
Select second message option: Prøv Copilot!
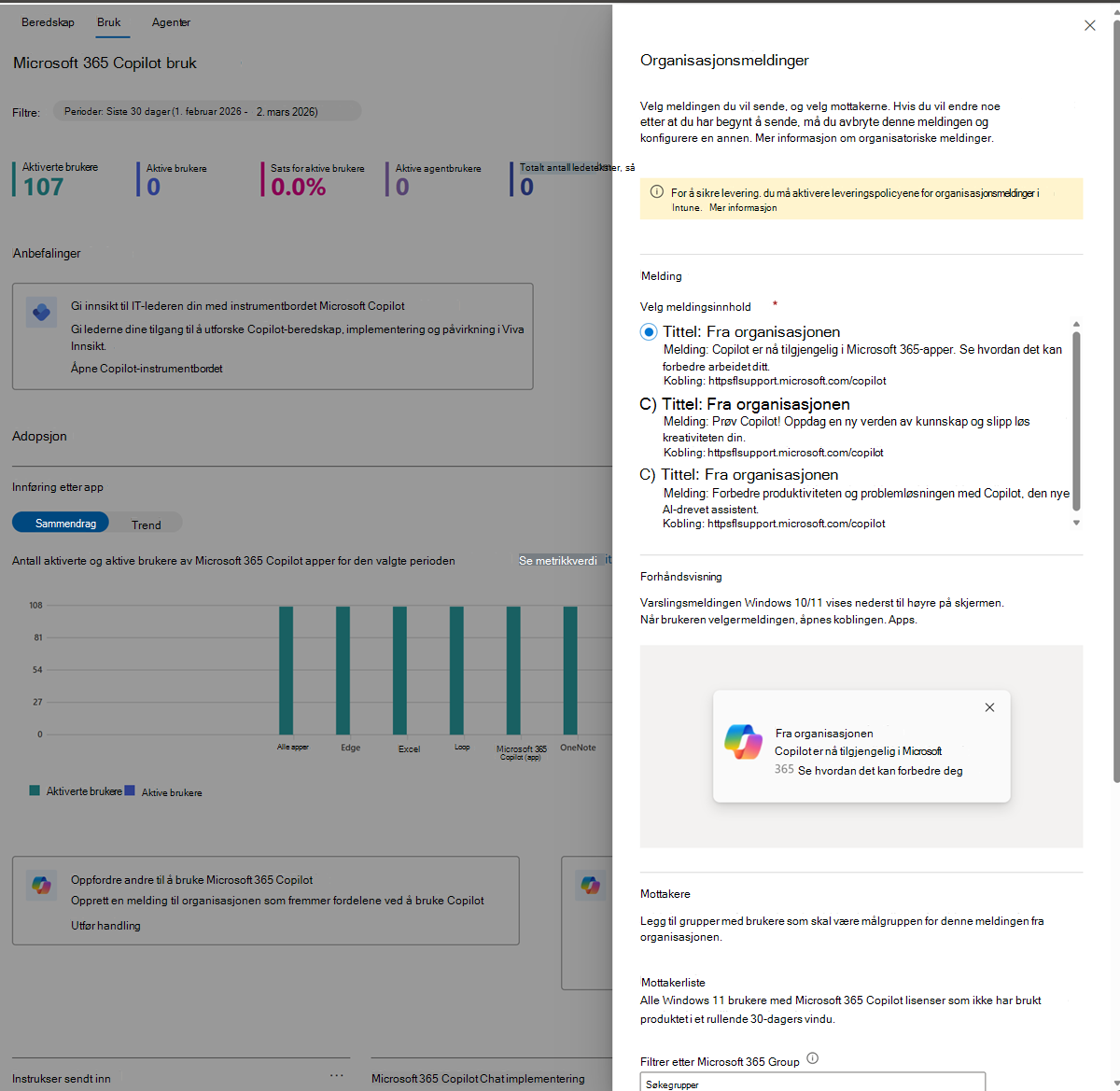(648, 404)
